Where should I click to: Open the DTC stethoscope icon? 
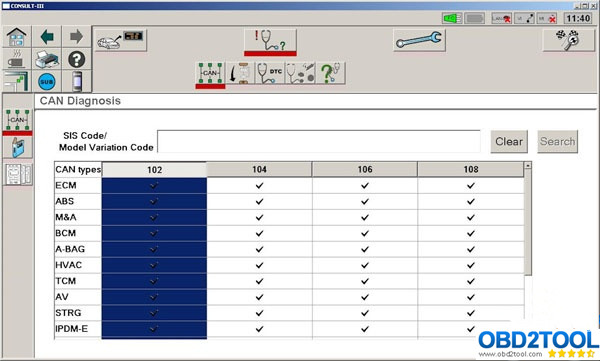[x=270, y=73]
